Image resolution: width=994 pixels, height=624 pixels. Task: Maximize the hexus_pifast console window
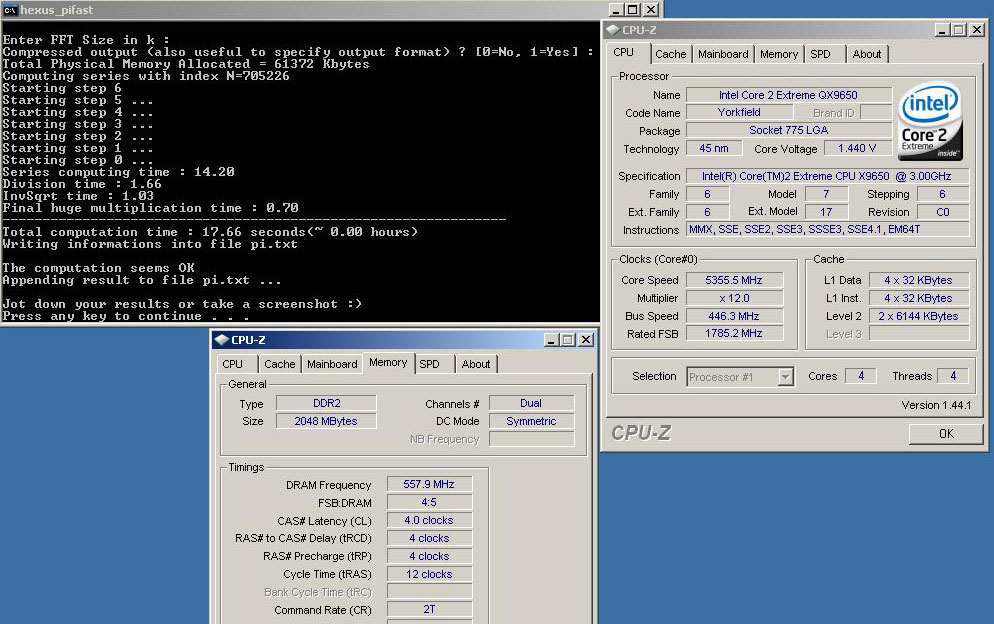point(633,10)
